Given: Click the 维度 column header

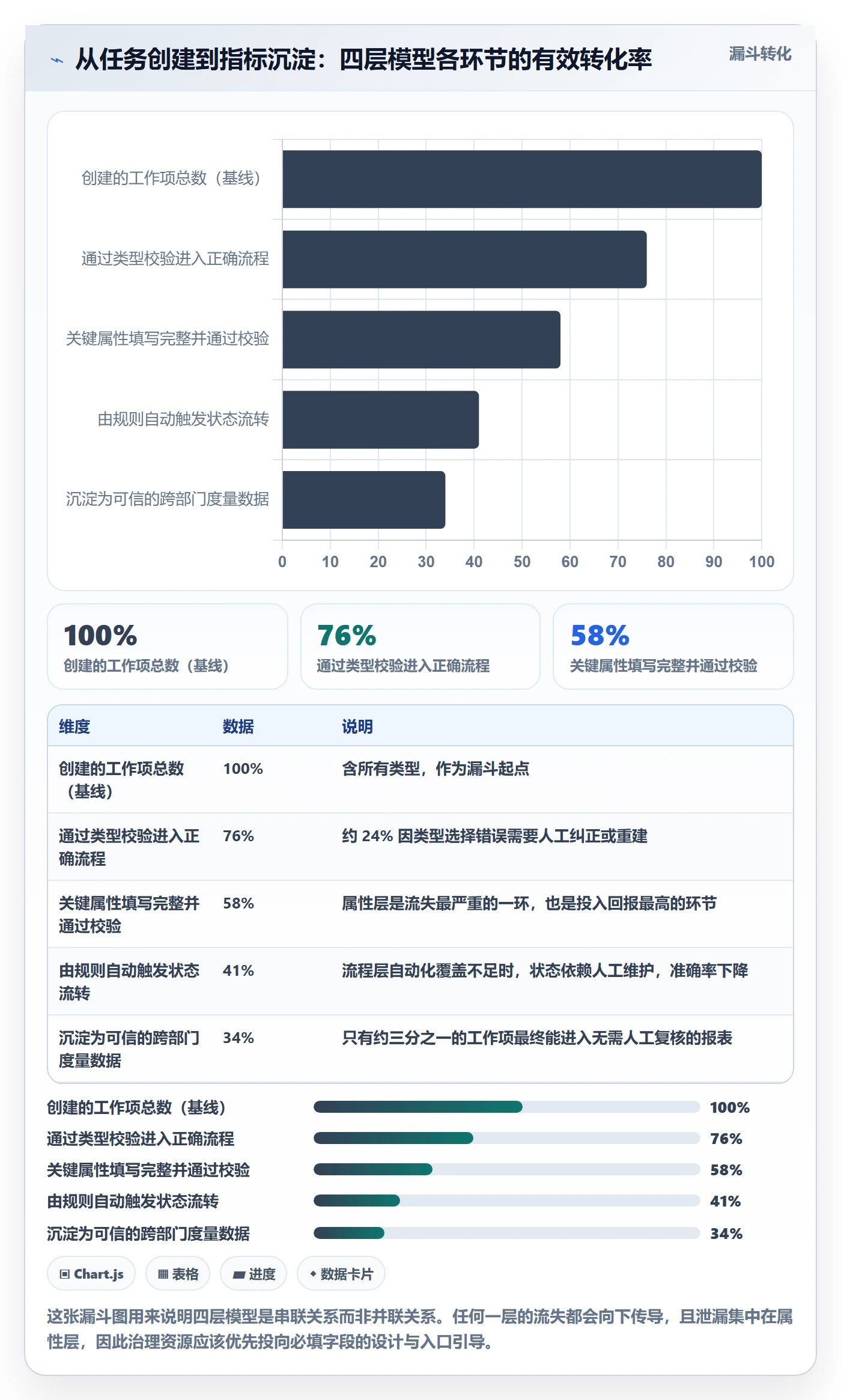Looking at the screenshot, I should click(74, 726).
